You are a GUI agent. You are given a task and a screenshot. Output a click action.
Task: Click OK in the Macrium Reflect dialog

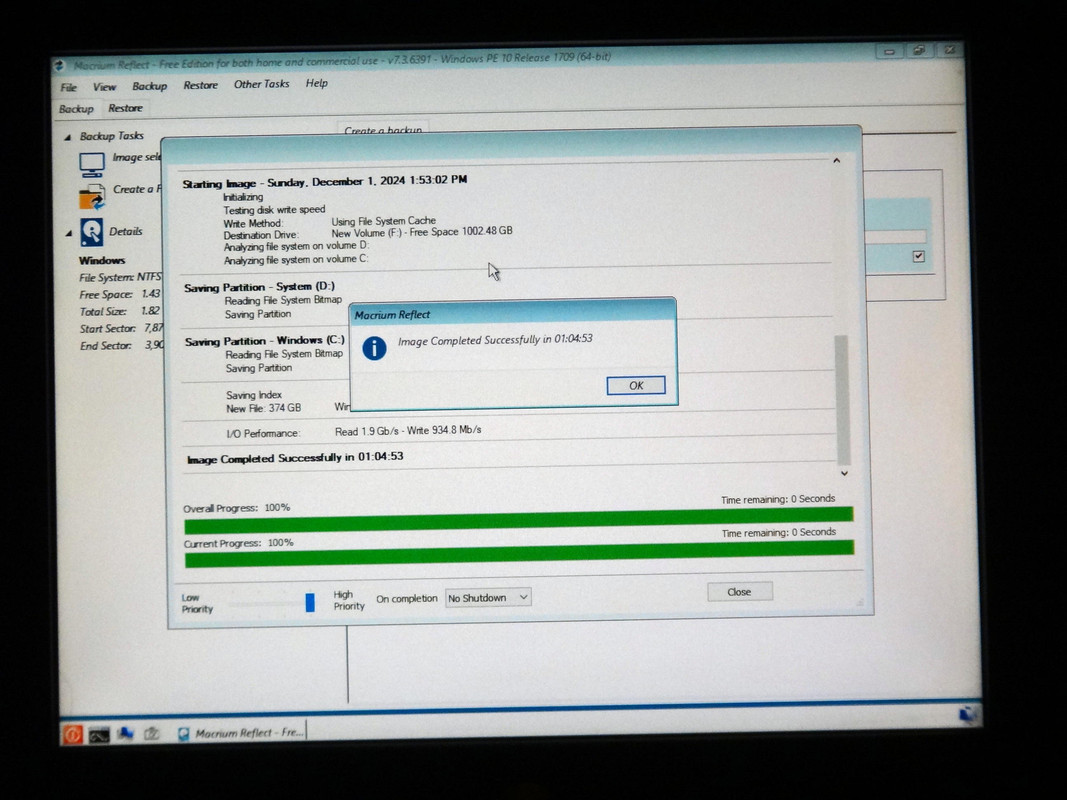636,386
